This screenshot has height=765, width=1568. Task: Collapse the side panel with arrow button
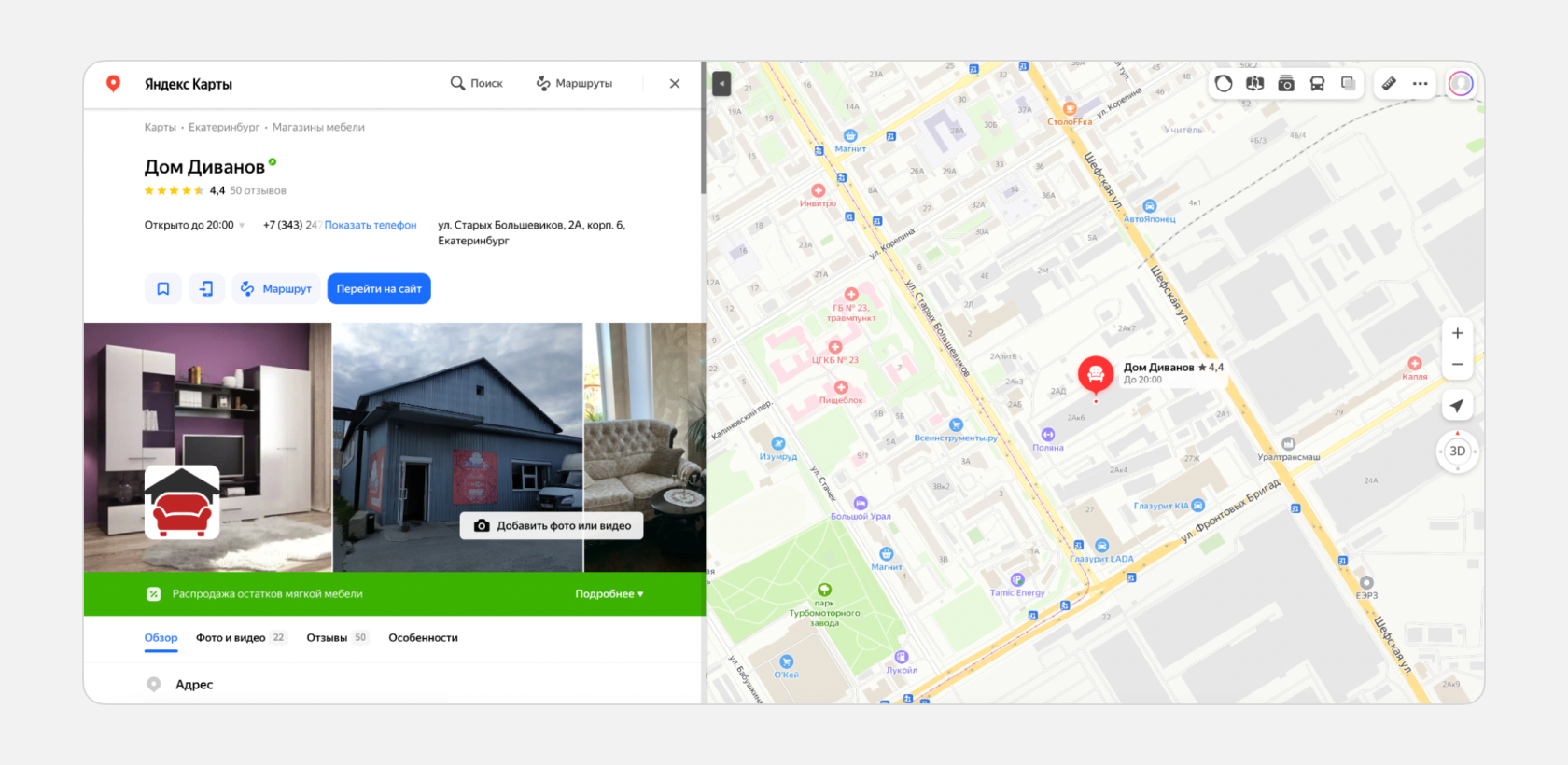point(721,84)
